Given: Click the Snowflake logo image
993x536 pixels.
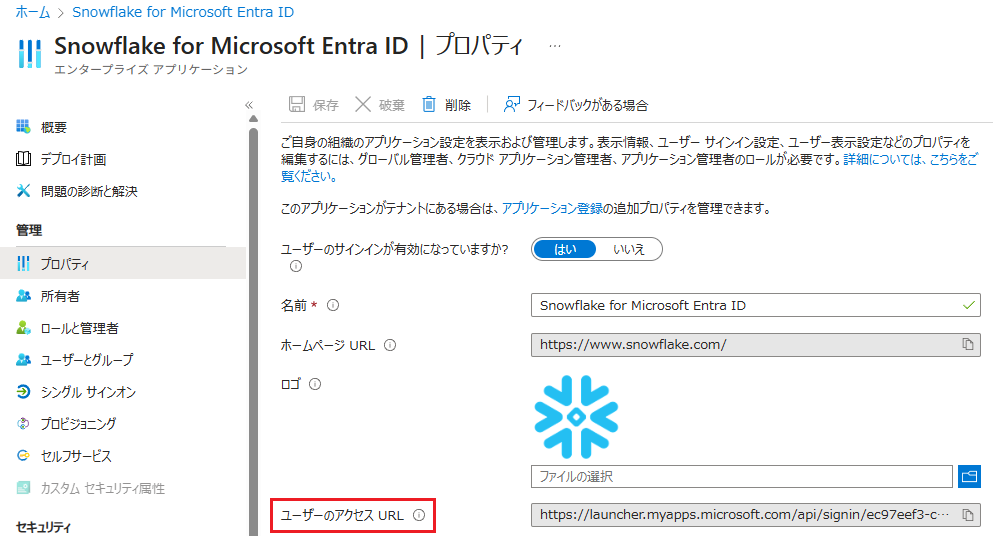Looking at the screenshot, I should 576,416.
